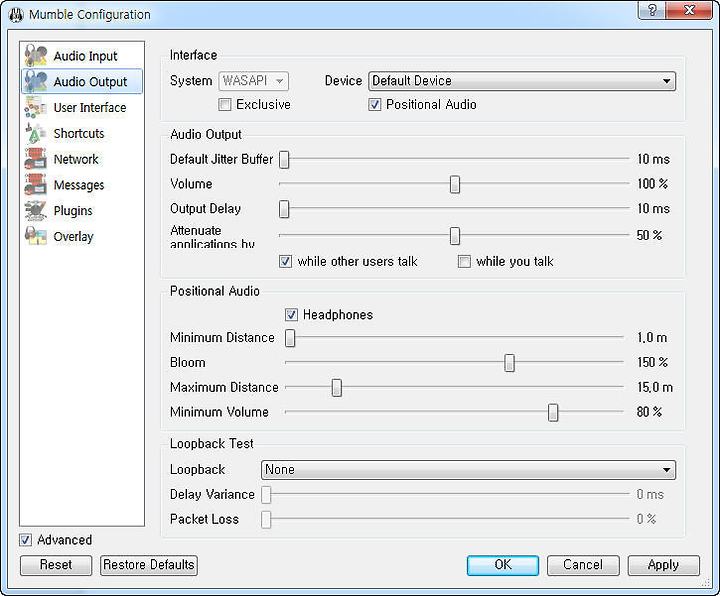Click the Attenuate applications slider handle
Viewport: 720px width, 596px height.
click(455, 236)
